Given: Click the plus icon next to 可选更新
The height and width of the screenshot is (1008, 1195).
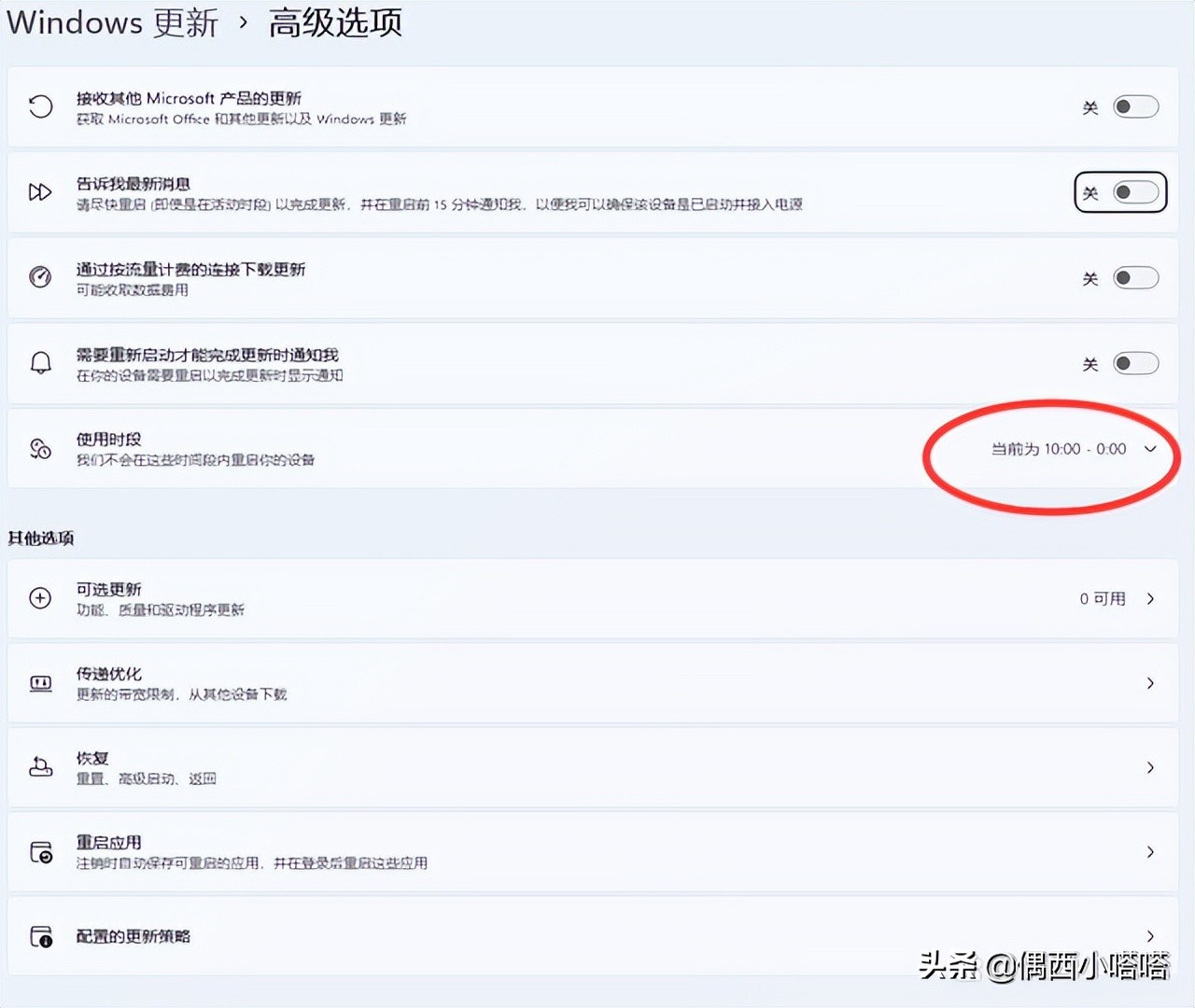Looking at the screenshot, I should (40, 598).
